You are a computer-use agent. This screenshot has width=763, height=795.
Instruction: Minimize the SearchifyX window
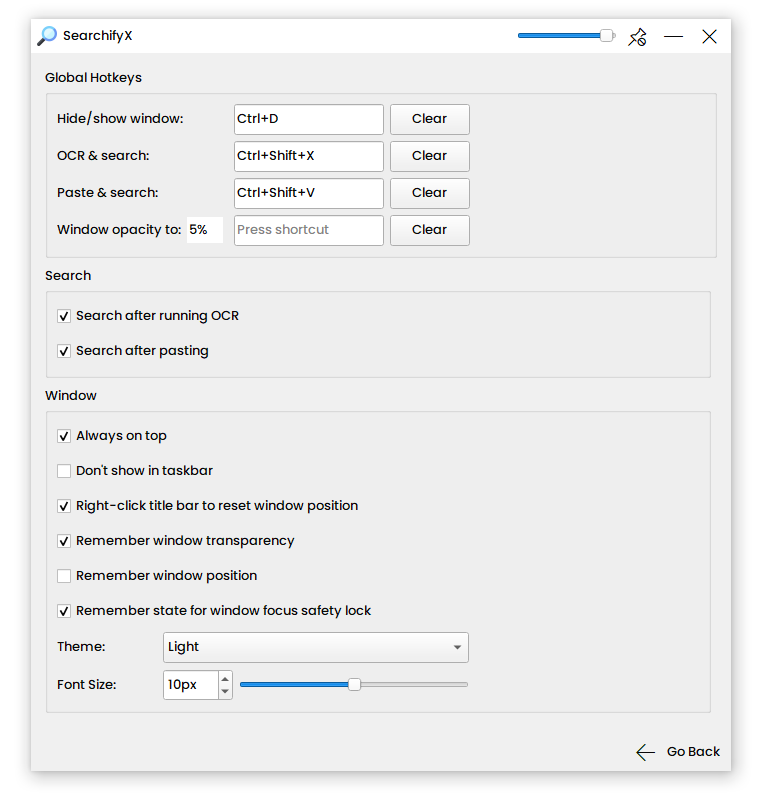tap(673, 37)
